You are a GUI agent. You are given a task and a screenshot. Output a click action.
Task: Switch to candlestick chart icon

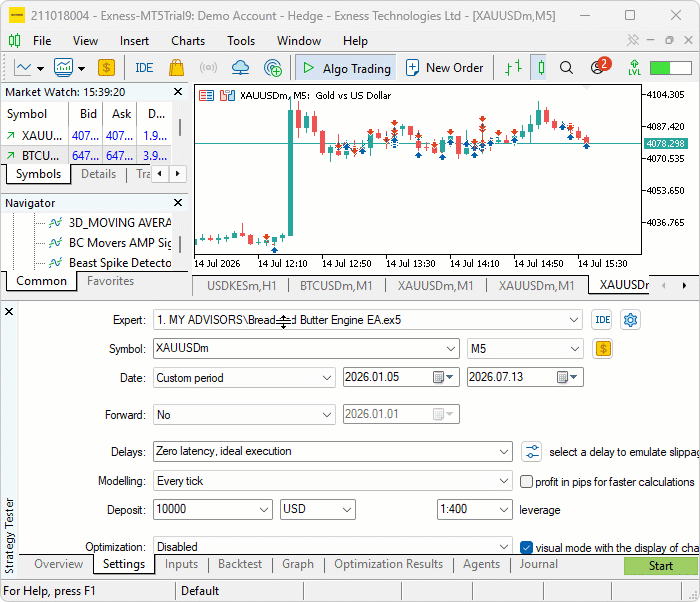coord(541,68)
